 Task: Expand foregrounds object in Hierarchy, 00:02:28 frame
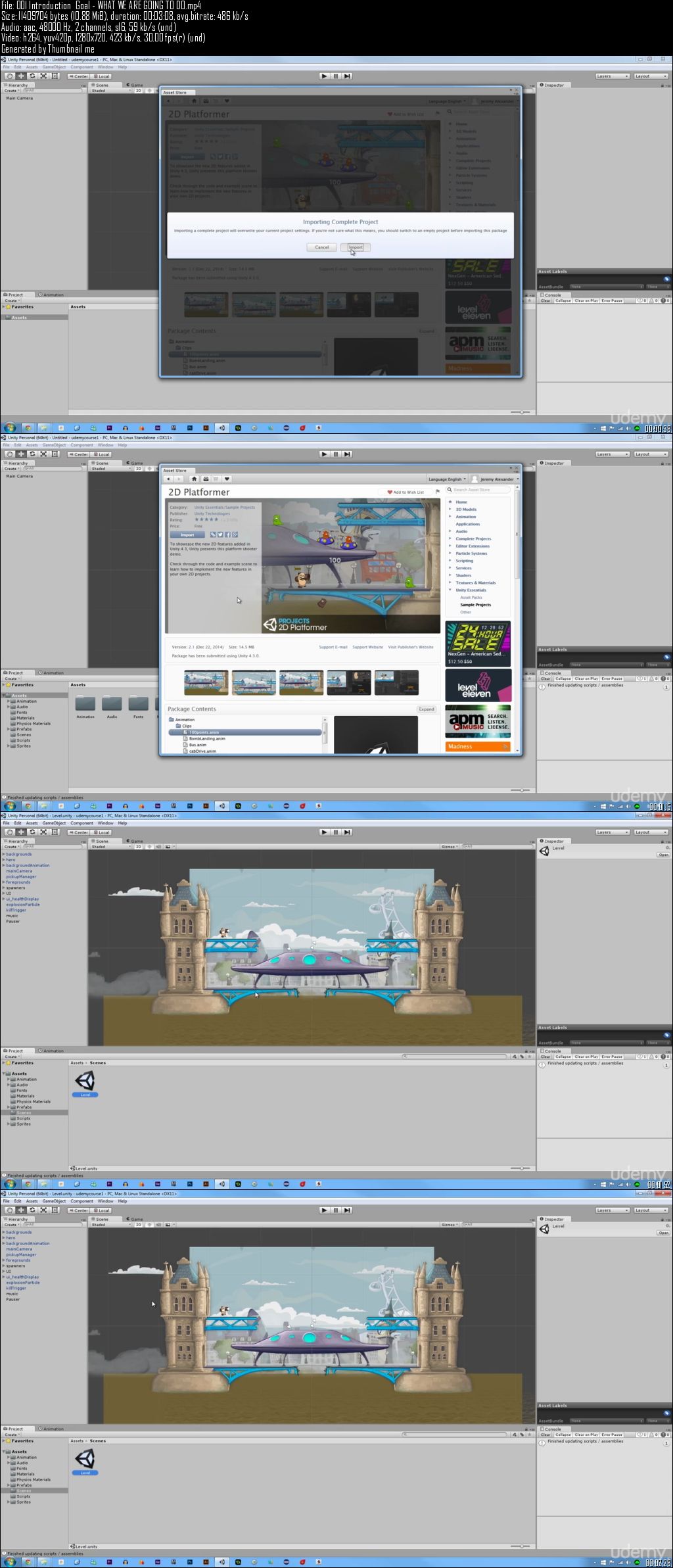pos(4,1260)
